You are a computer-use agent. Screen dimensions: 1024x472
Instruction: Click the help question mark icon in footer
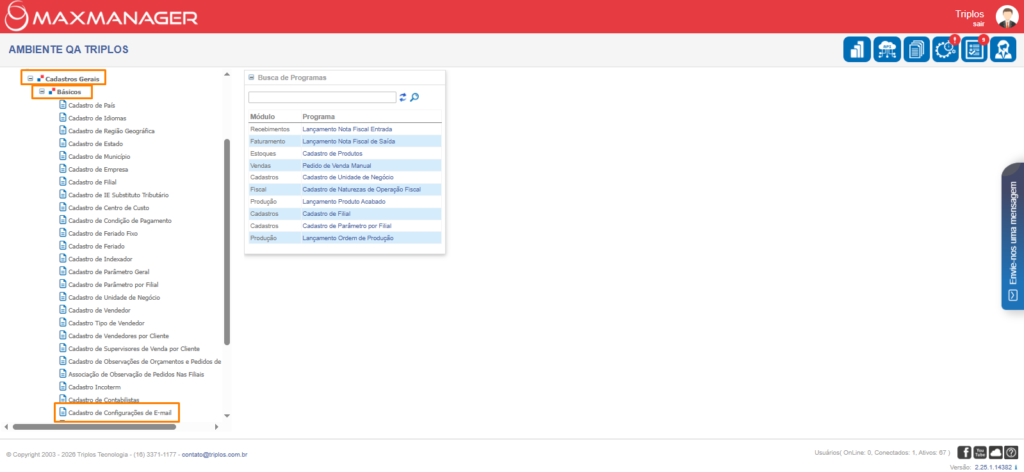pyautogui.click(x=1010, y=453)
